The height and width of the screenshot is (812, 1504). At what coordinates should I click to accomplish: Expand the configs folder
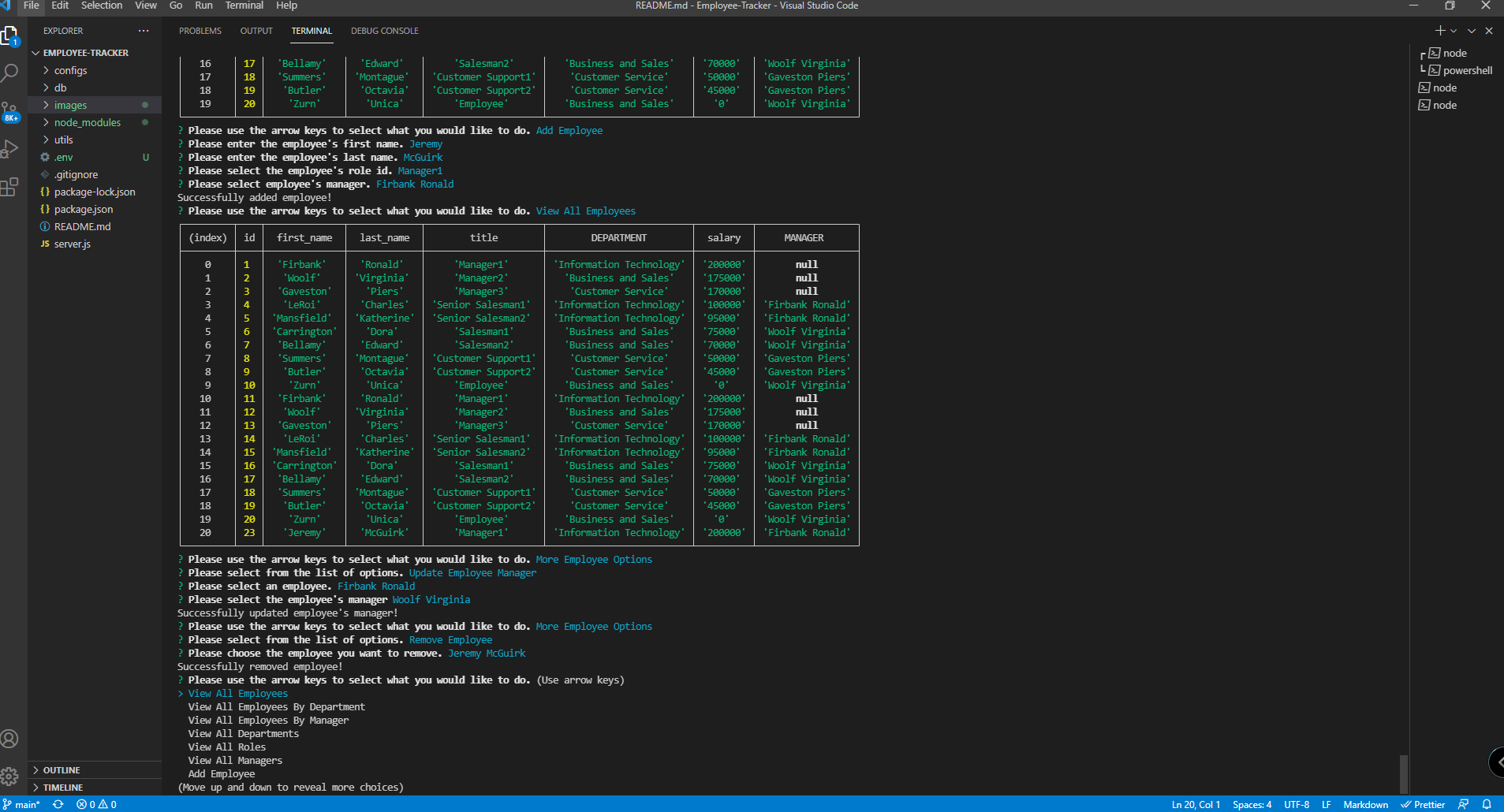tap(71, 70)
